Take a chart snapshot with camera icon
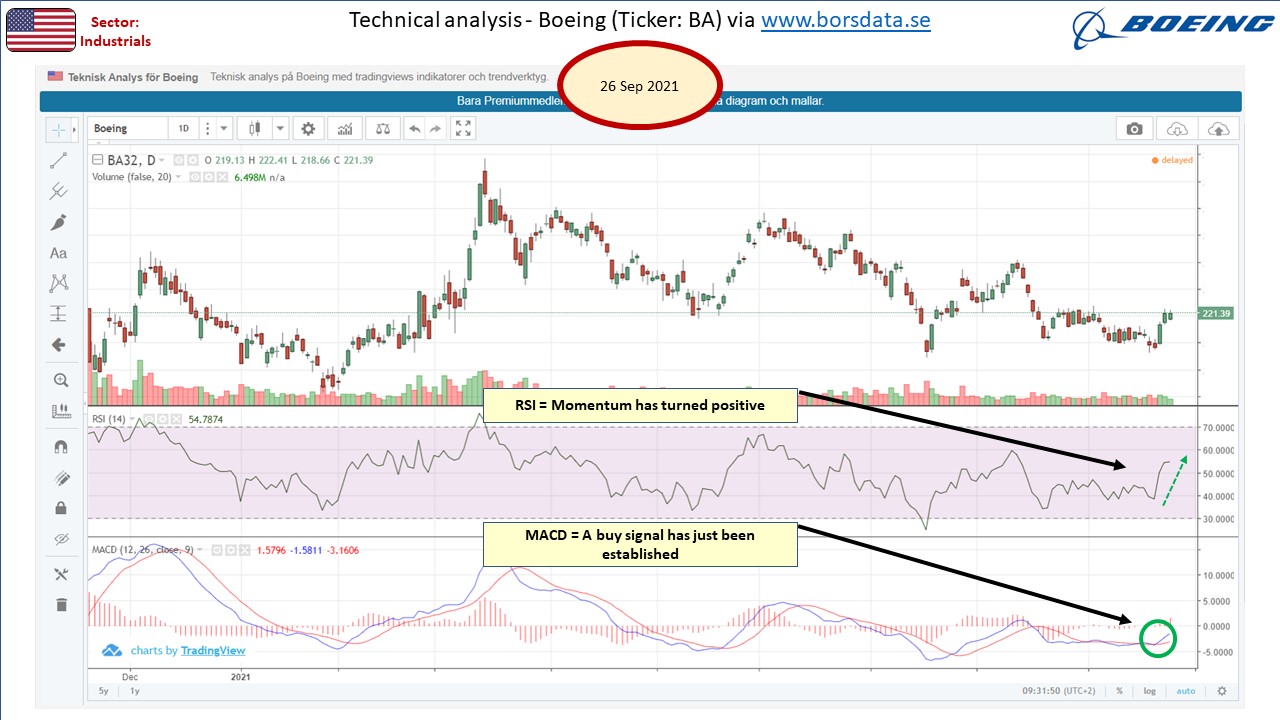The height and width of the screenshot is (720, 1280). tap(1134, 129)
